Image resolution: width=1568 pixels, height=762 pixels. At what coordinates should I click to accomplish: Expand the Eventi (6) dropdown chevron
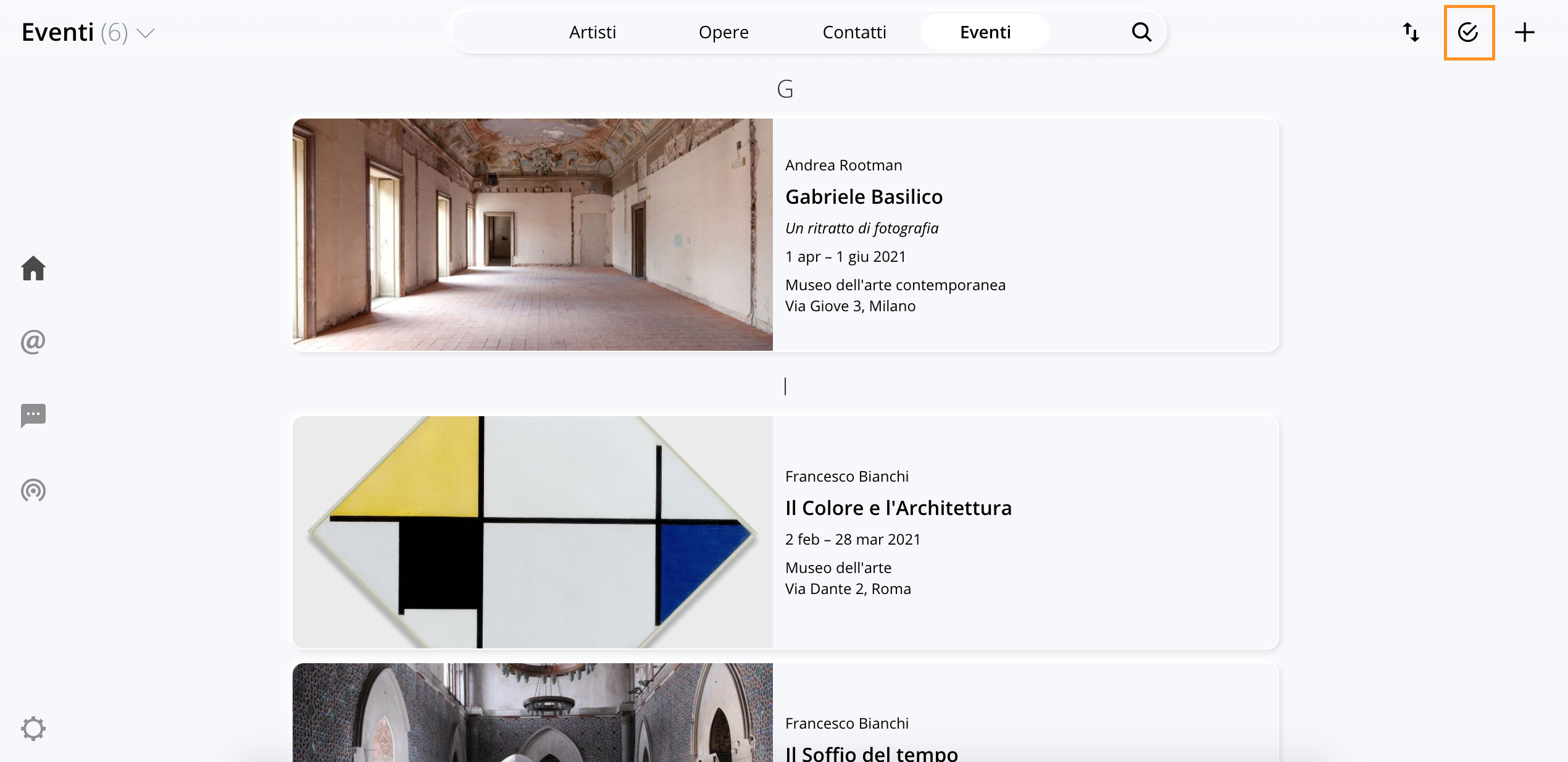(x=146, y=33)
